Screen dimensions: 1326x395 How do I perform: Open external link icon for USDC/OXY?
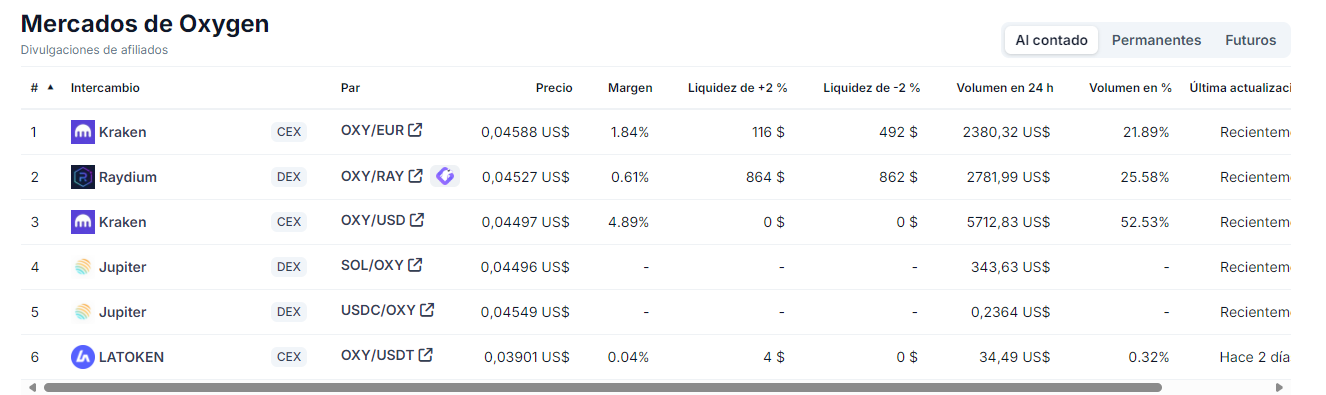pos(427,310)
